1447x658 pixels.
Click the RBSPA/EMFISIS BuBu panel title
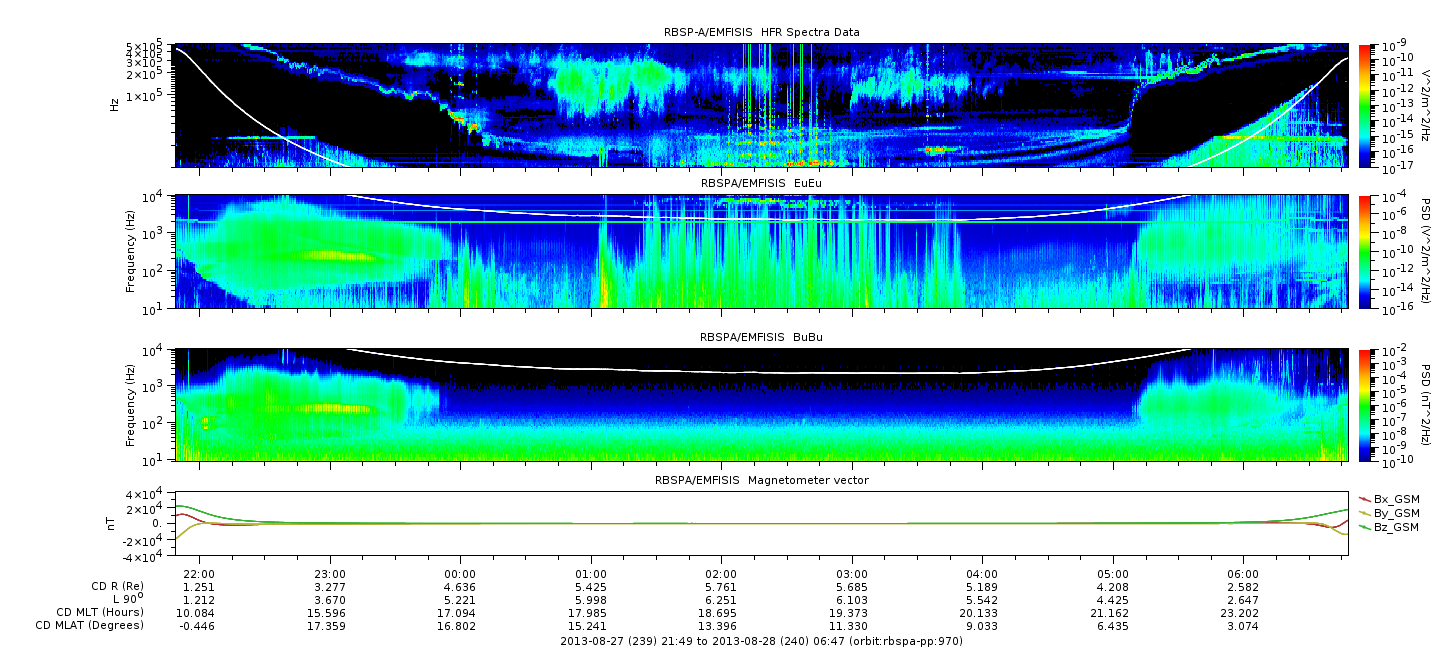click(x=761, y=337)
